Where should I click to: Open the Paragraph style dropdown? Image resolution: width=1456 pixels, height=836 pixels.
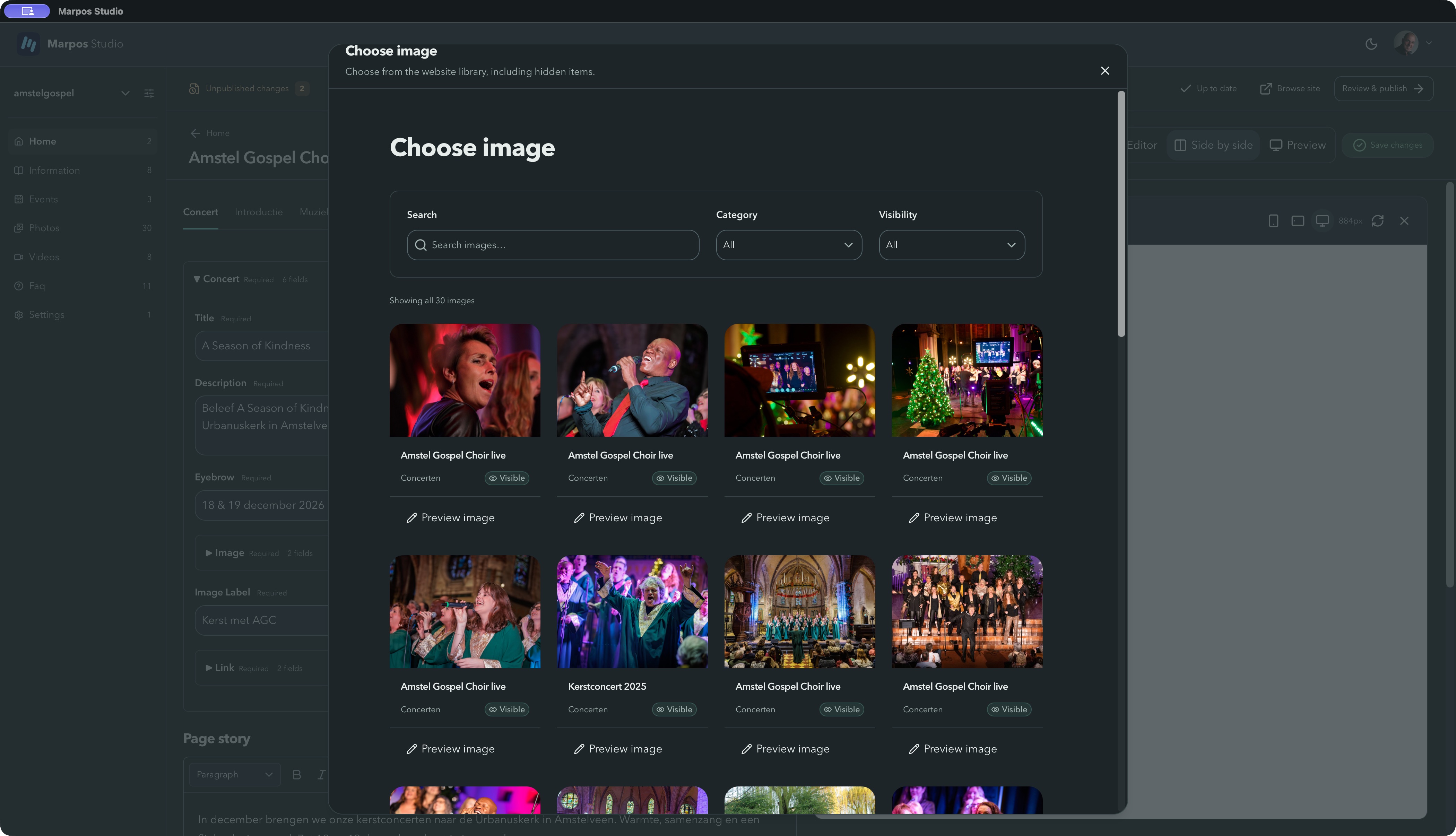(235, 775)
